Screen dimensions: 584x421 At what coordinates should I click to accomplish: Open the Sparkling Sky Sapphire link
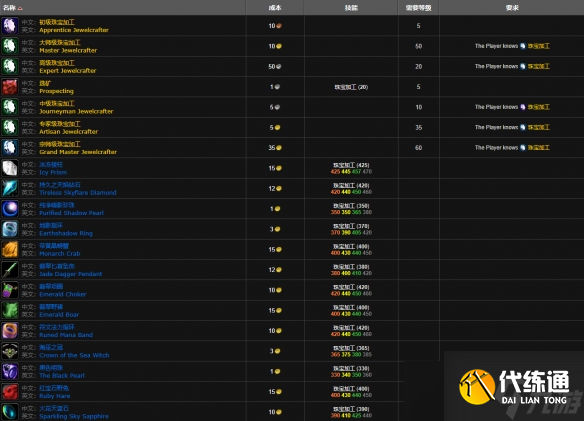pyautogui.click(x=74, y=416)
